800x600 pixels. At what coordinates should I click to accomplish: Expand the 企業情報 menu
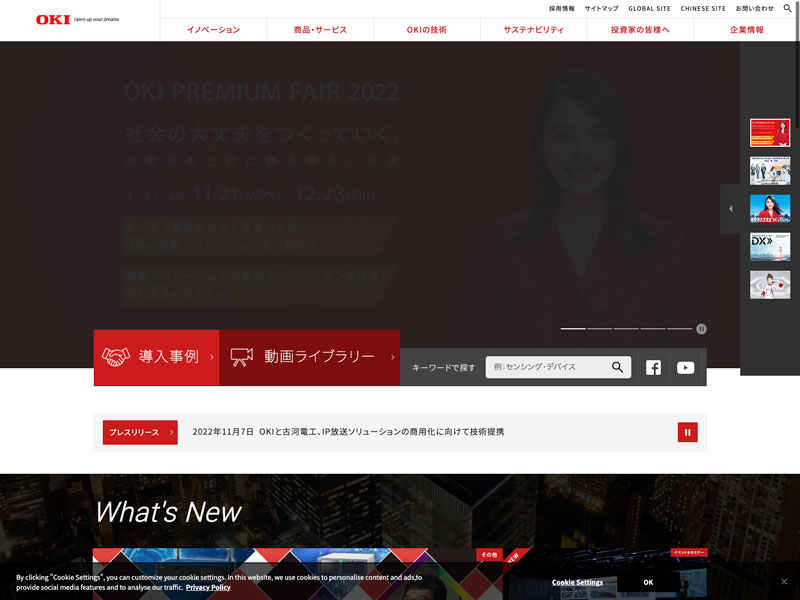pyautogui.click(x=747, y=30)
